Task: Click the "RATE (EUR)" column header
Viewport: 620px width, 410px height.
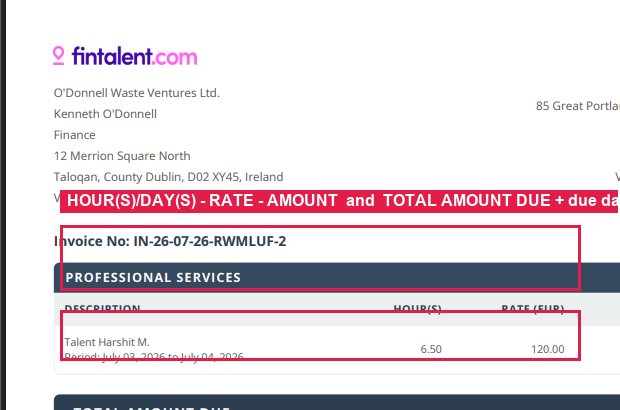Action: pyautogui.click(x=533, y=308)
